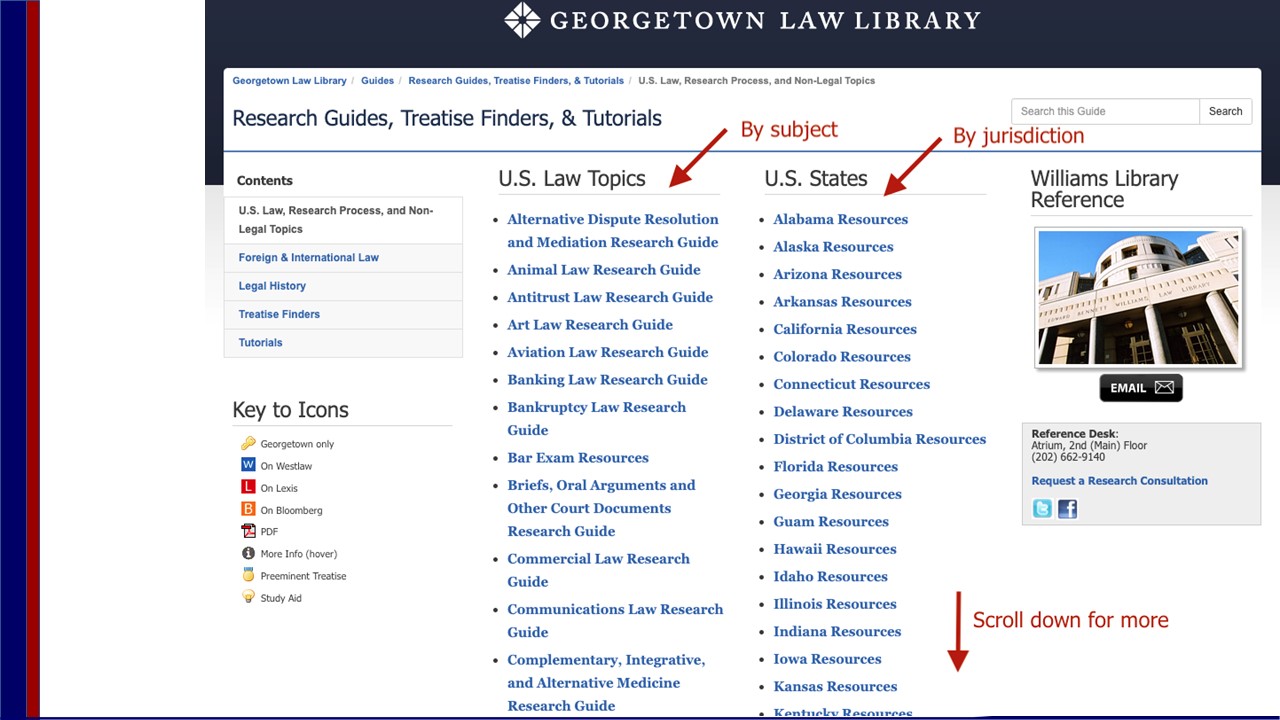Open Delaware Resources link
Viewport: 1280px width, 720px height.
tap(843, 412)
